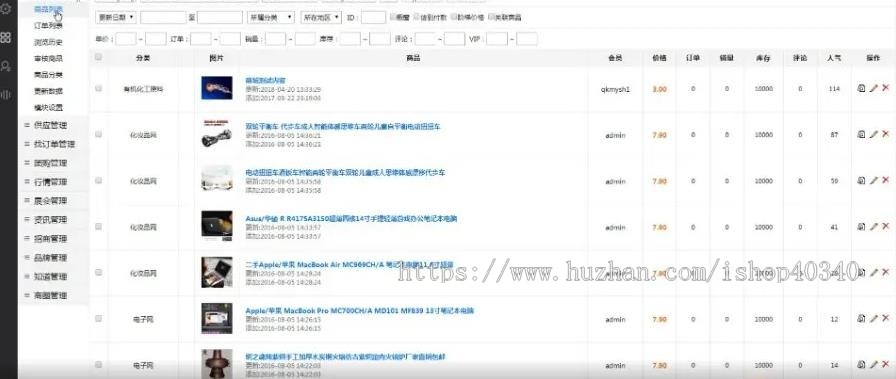Tick the checkbox for the balance scooter row dated 14:36:21
This screenshot has height=379, width=896.
[98, 134]
